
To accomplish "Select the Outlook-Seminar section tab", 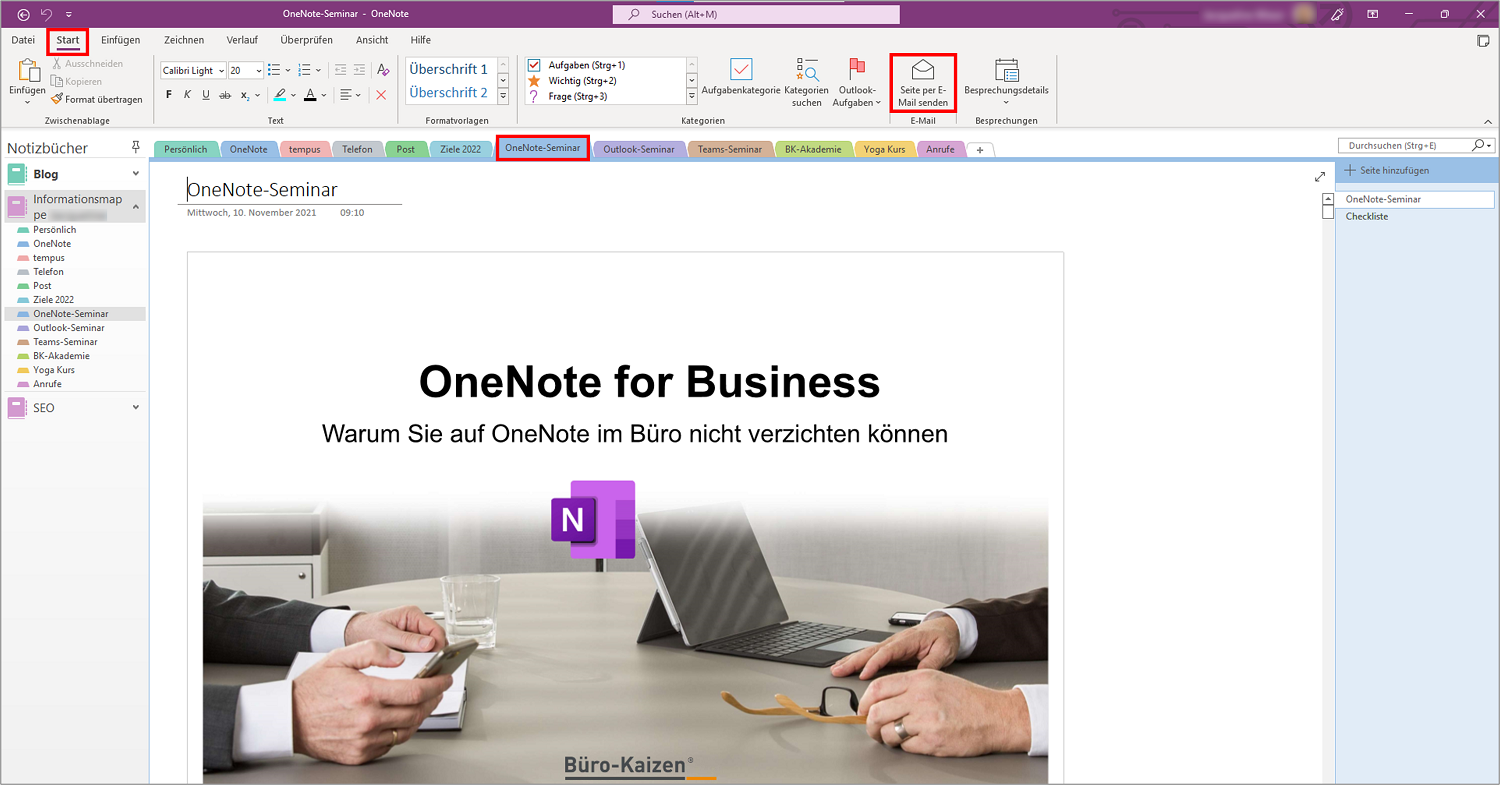I will click(639, 149).
